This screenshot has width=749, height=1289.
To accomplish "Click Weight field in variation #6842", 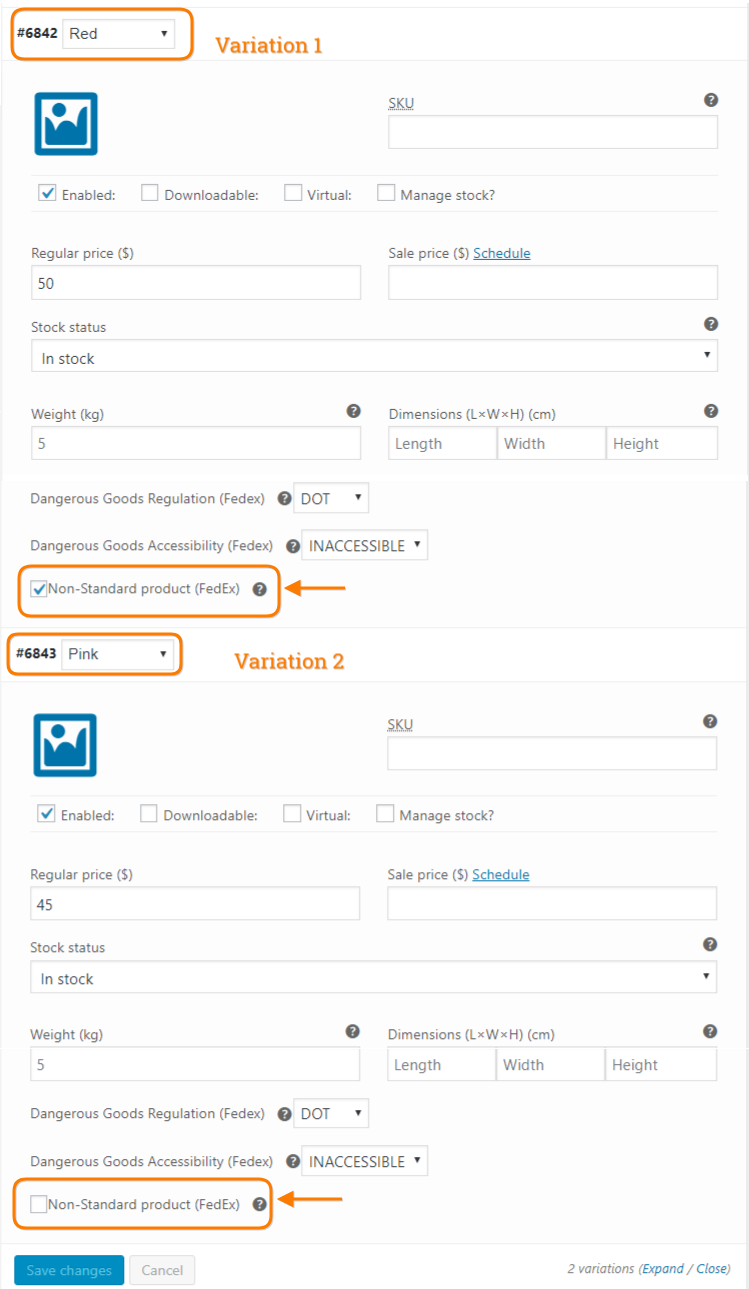I will (x=196, y=443).
